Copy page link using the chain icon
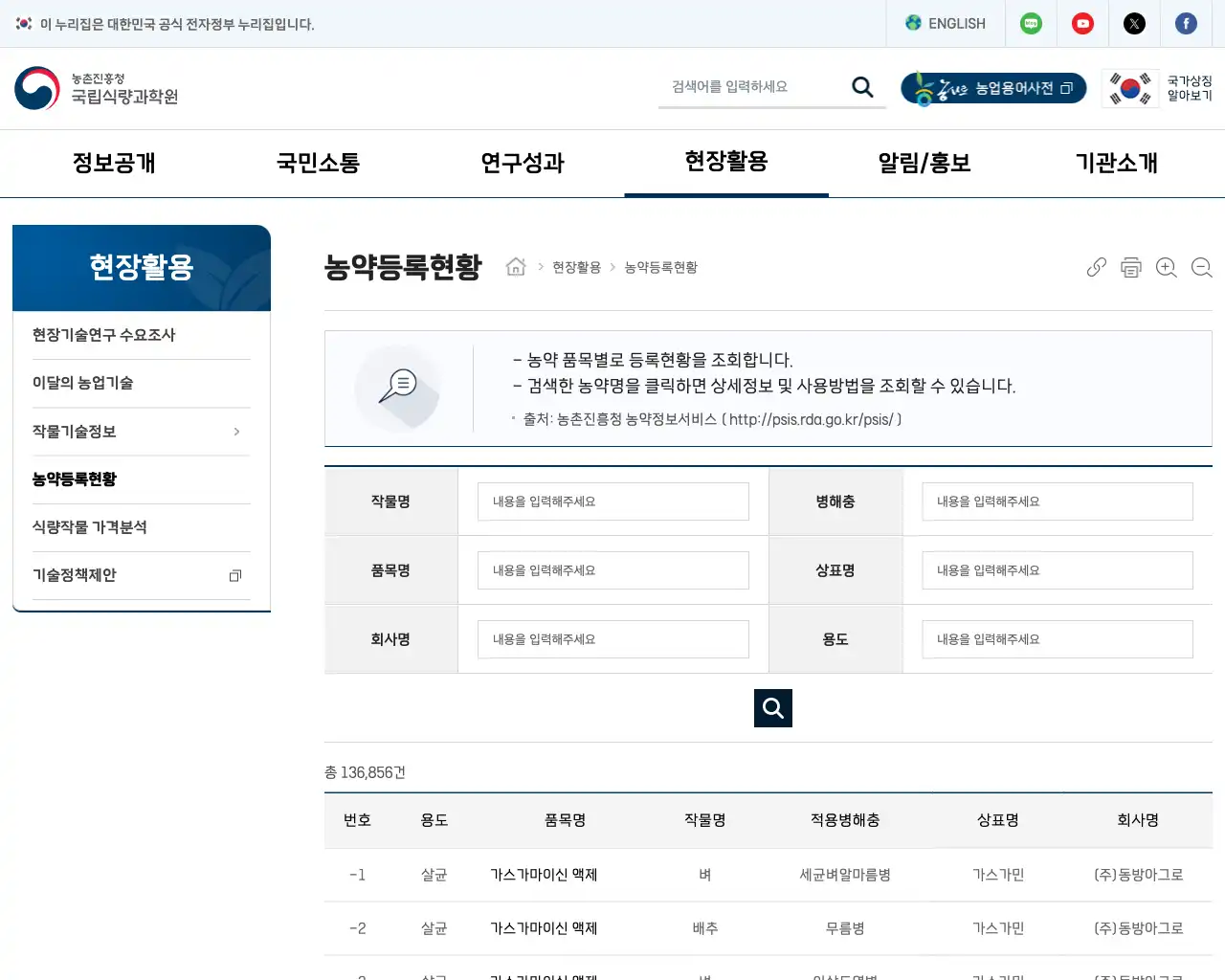1225x980 pixels. [x=1096, y=268]
